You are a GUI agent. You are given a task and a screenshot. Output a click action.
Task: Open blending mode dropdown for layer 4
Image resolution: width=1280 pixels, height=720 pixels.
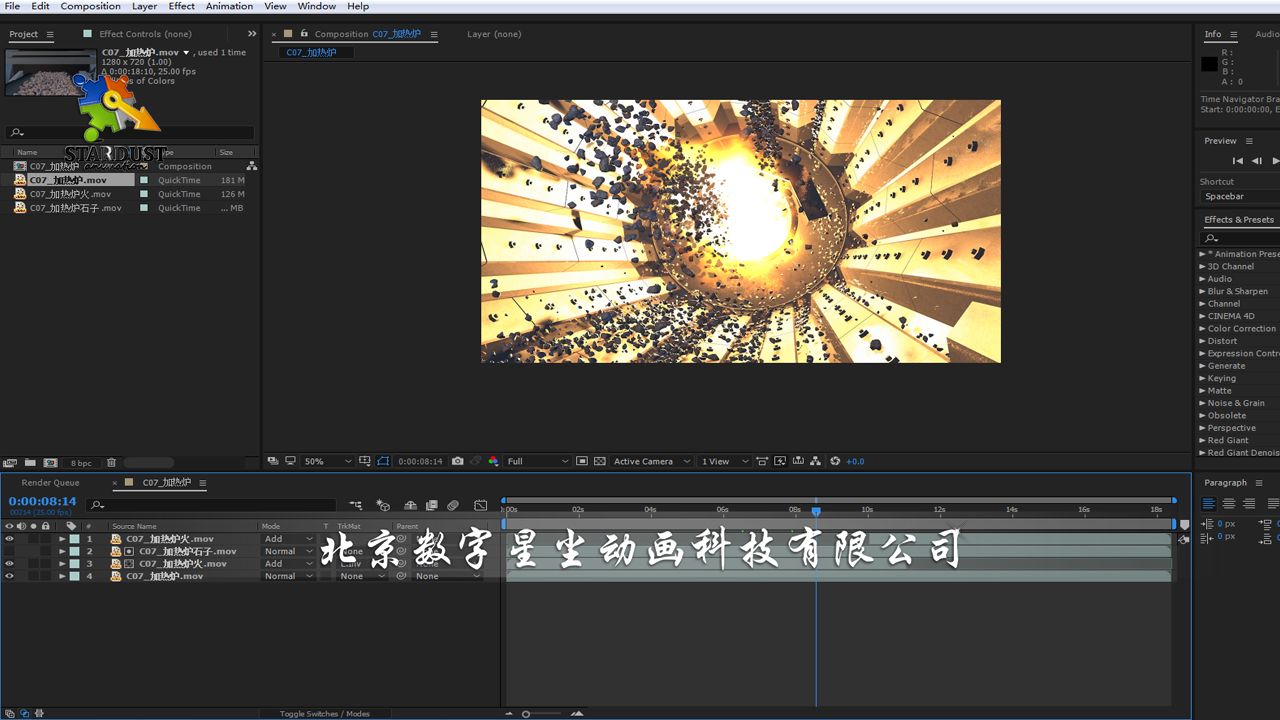[x=289, y=576]
